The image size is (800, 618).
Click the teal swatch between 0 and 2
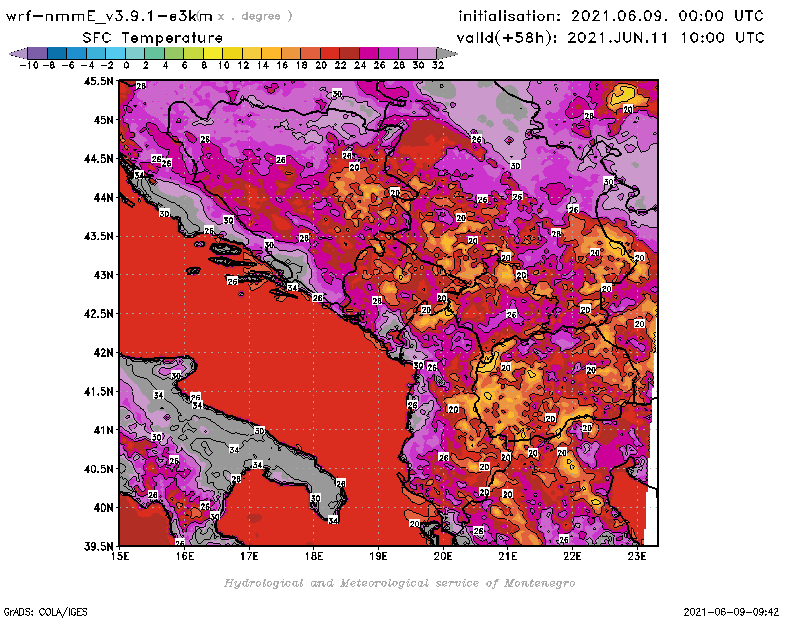(135, 53)
